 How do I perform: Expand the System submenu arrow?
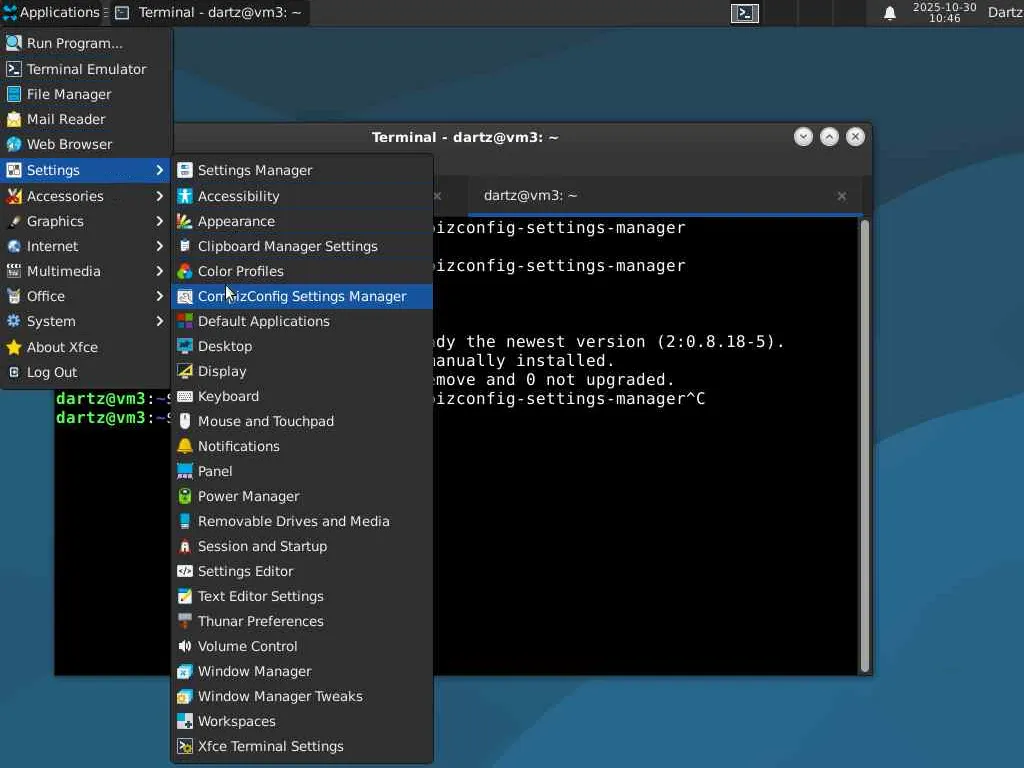point(159,321)
